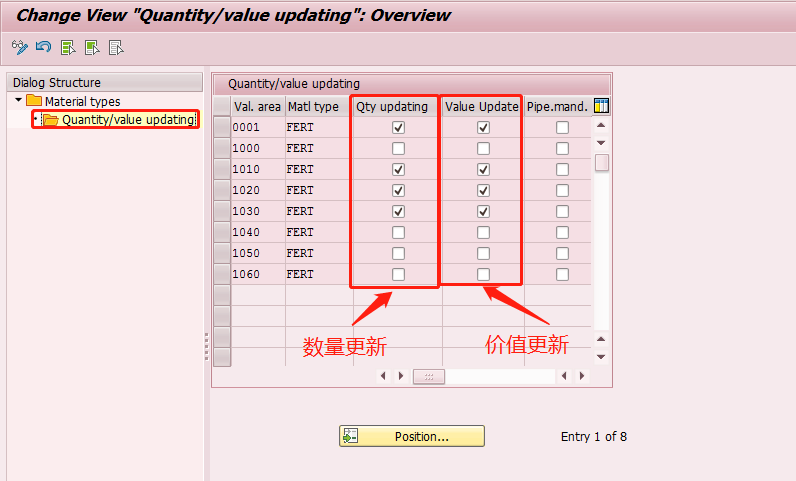Enable Qty updating for val. area 1050
796x481 pixels.
click(399, 253)
